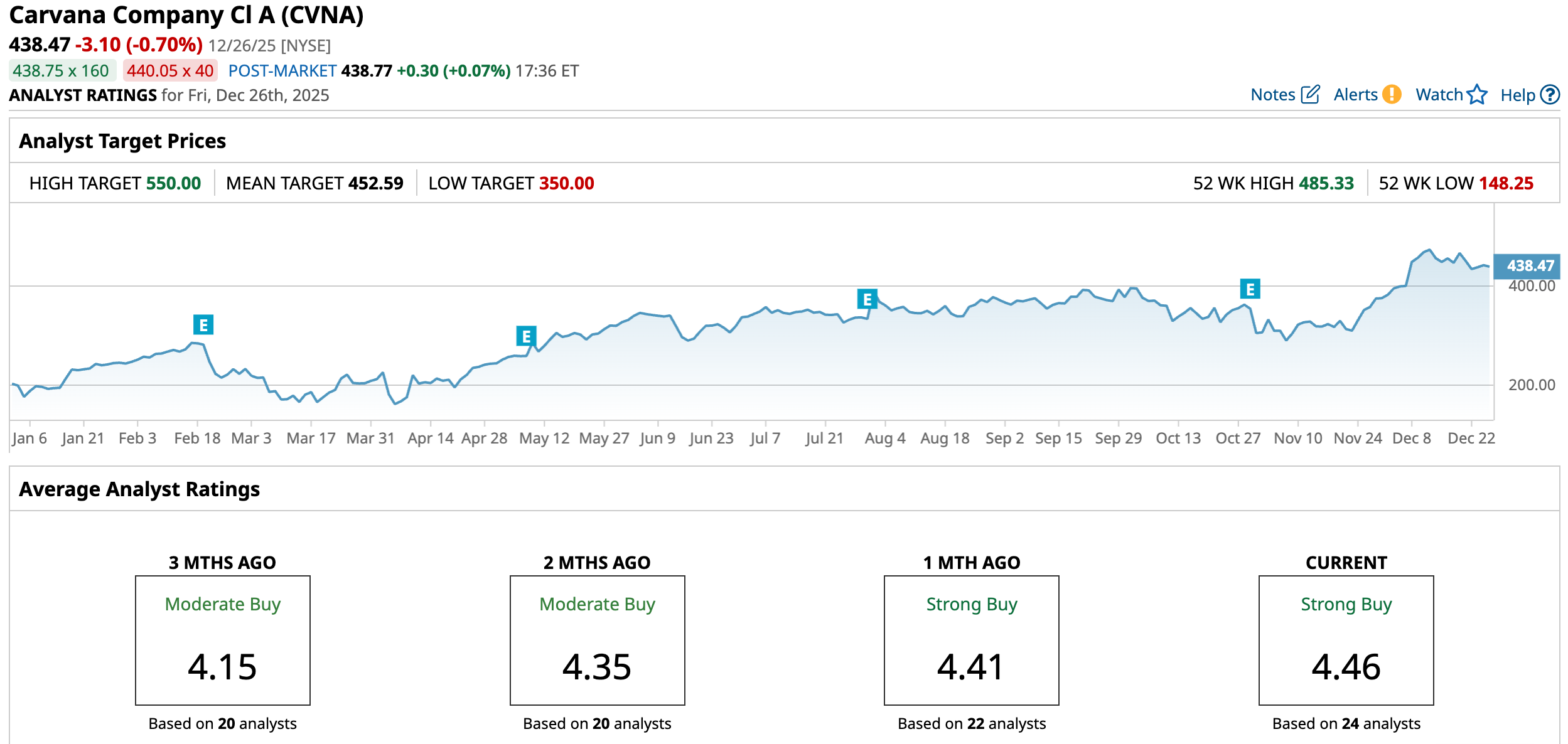Click the earnings E marker near Feb 18
Screen dimensions: 1568x744
203,325
